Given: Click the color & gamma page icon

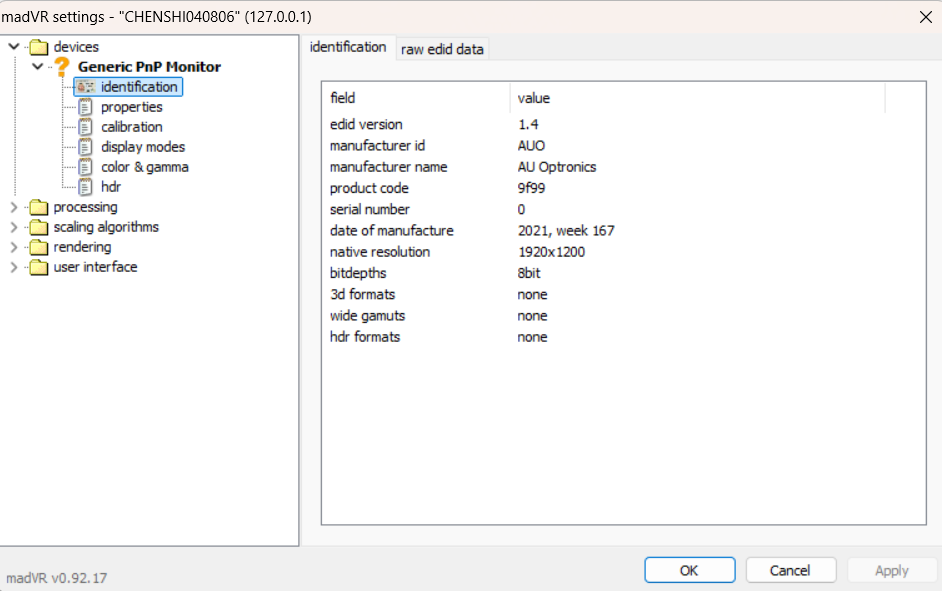Looking at the screenshot, I should click(x=85, y=167).
